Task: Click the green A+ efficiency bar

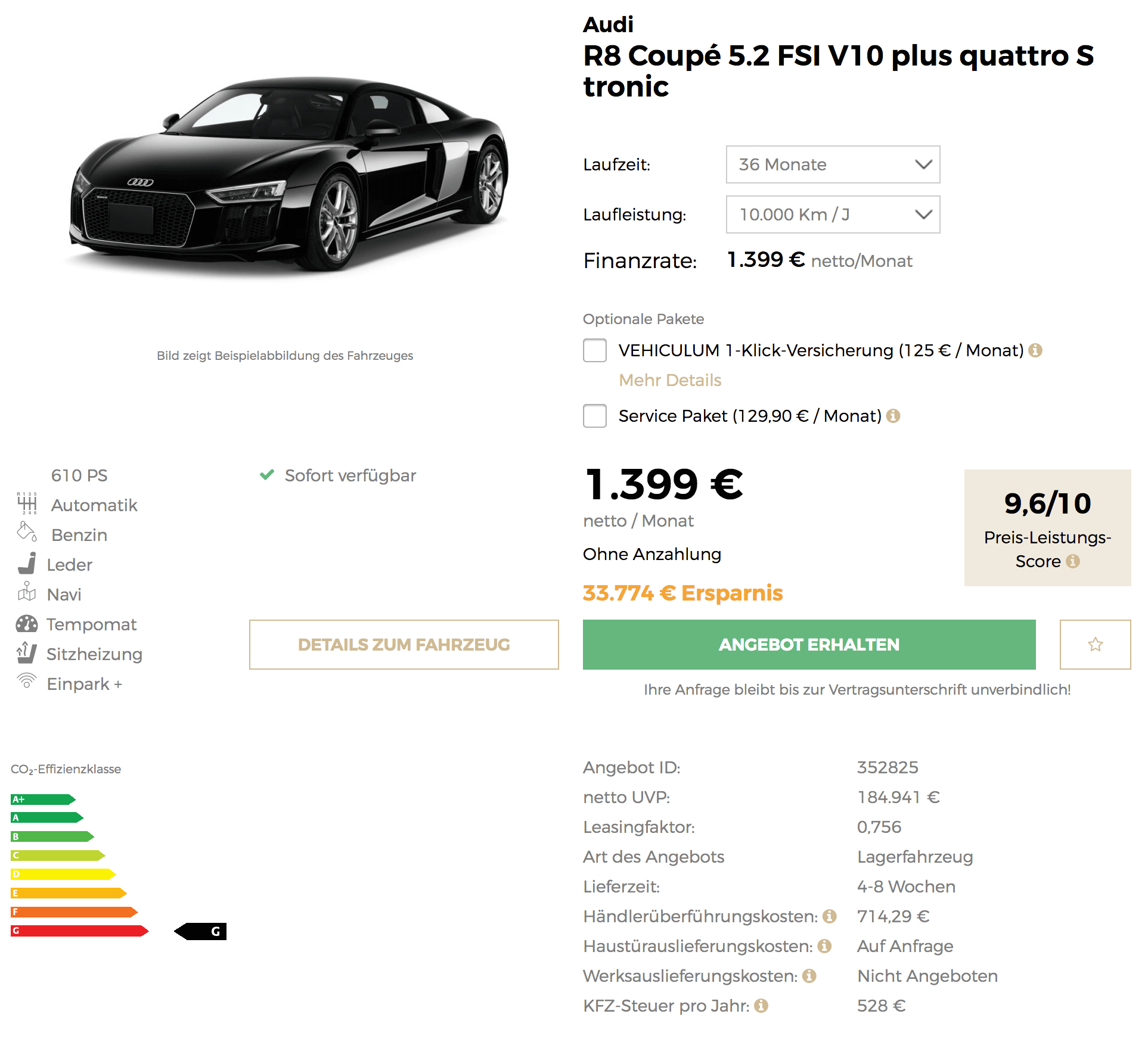Action: pyautogui.click(x=43, y=800)
